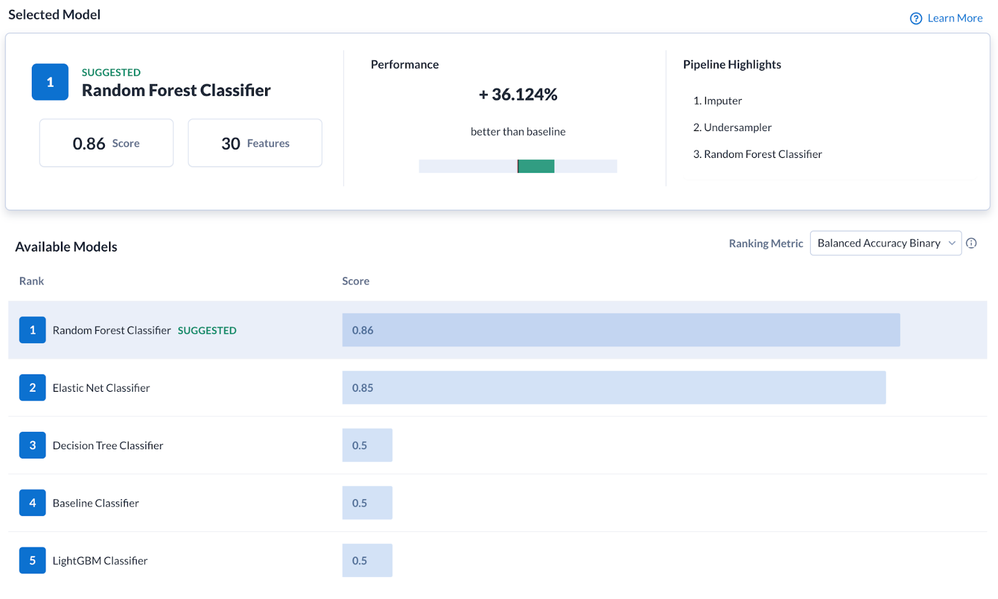Click rank 1 badge in Available Models list

click(x=32, y=330)
